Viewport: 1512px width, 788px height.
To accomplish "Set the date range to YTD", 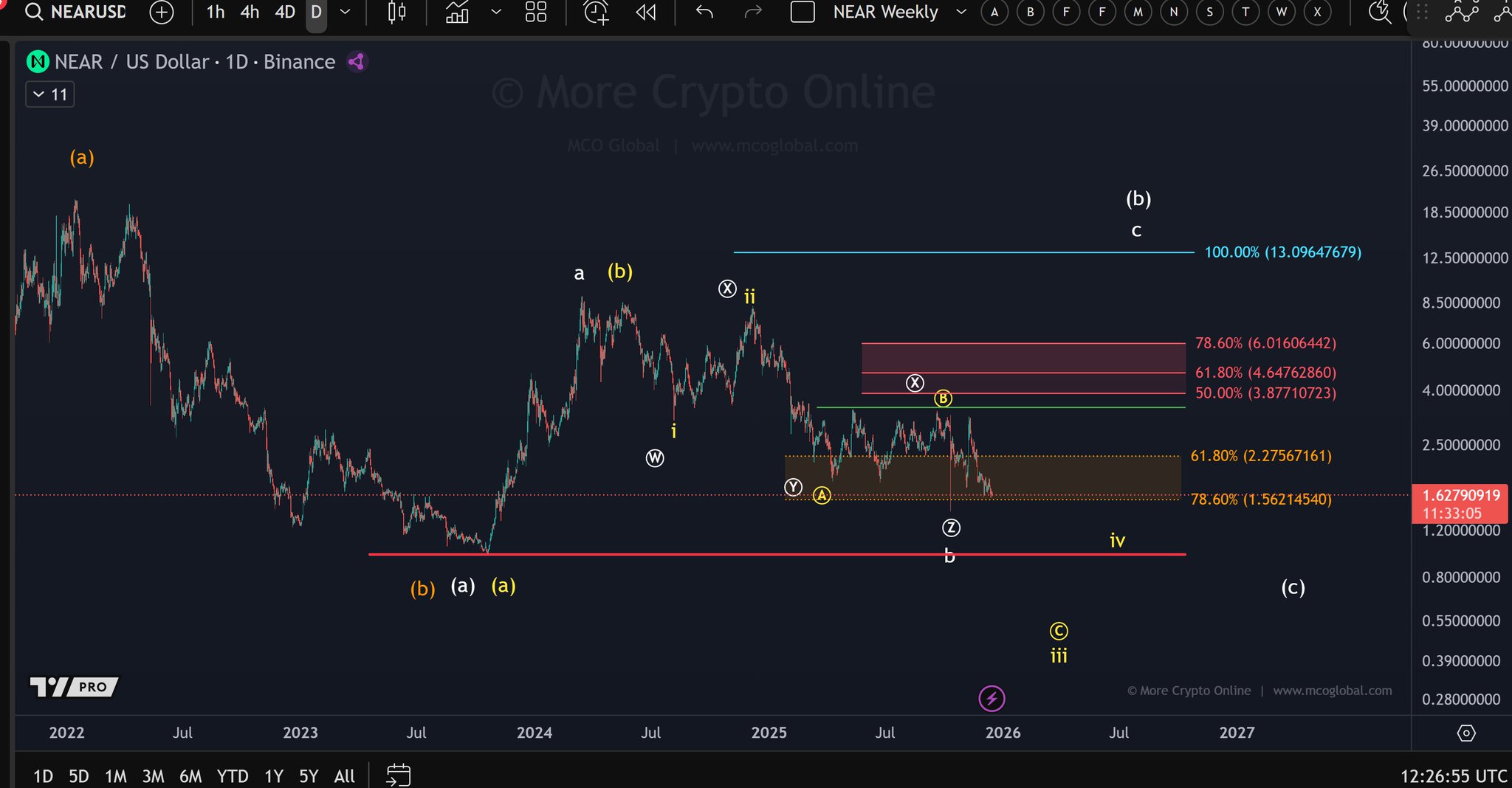I will click(x=233, y=776).
